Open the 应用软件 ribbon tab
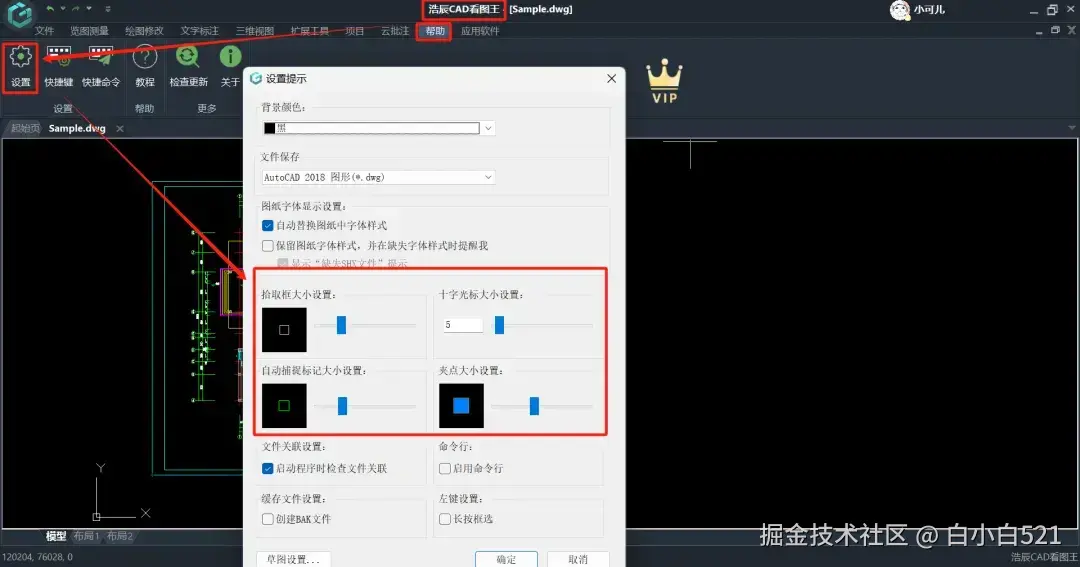 click(480, 31)
